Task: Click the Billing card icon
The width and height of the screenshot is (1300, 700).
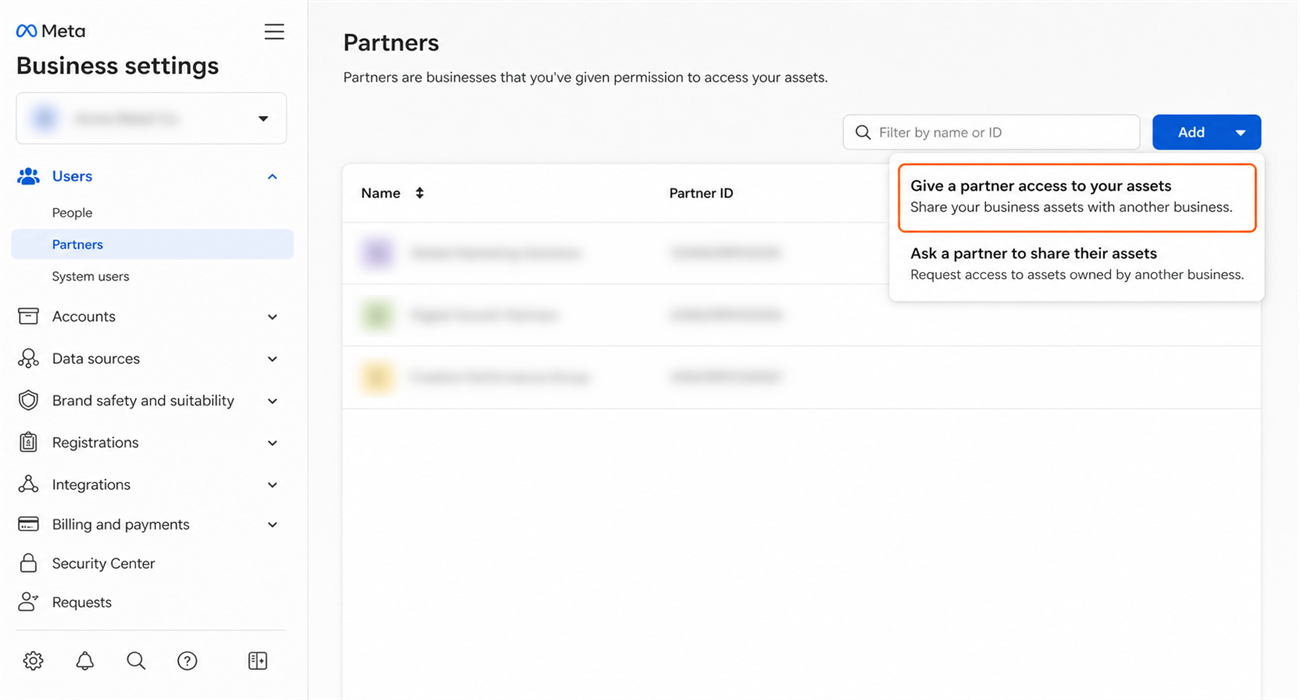Action: pyautogui.click(x=29, y=524)
